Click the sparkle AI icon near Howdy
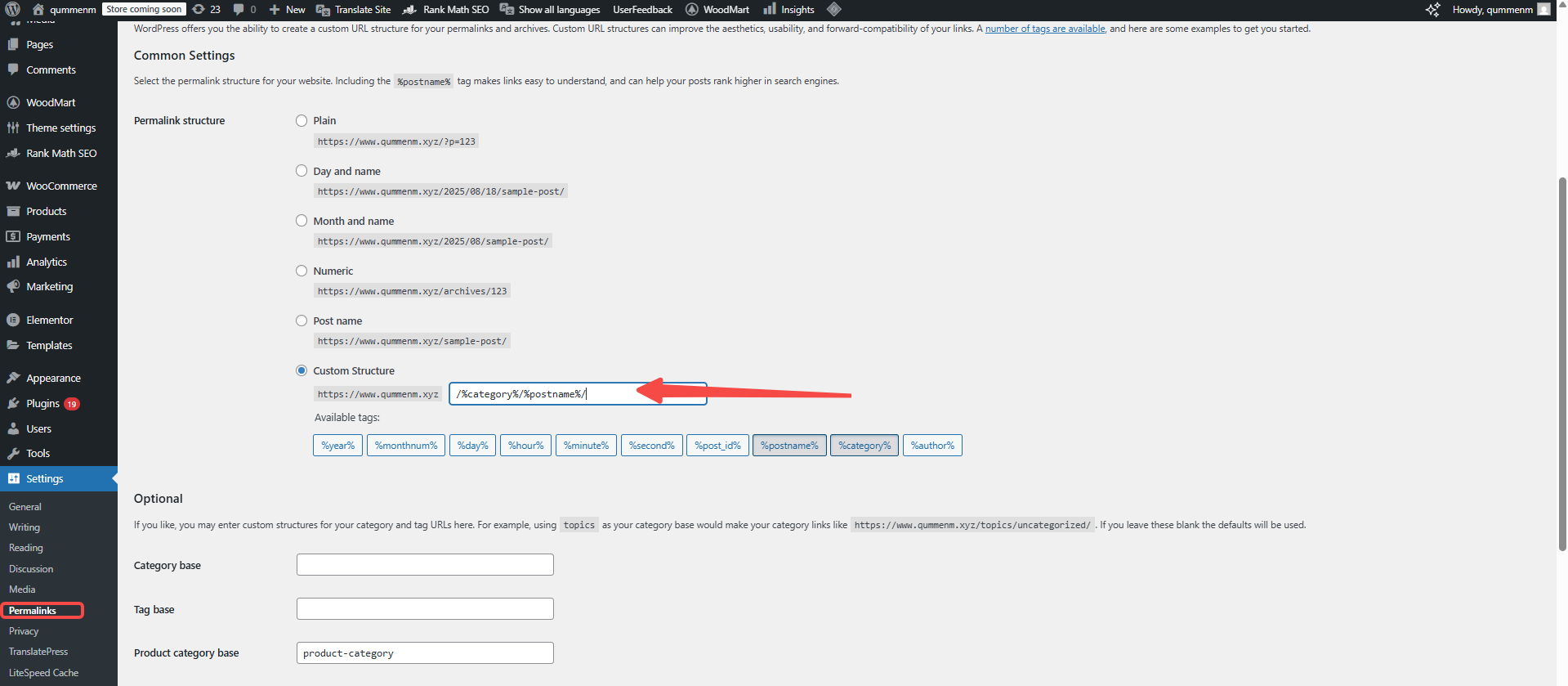The height and width of the screenshot is (686, 1568). coord(1433,10)
